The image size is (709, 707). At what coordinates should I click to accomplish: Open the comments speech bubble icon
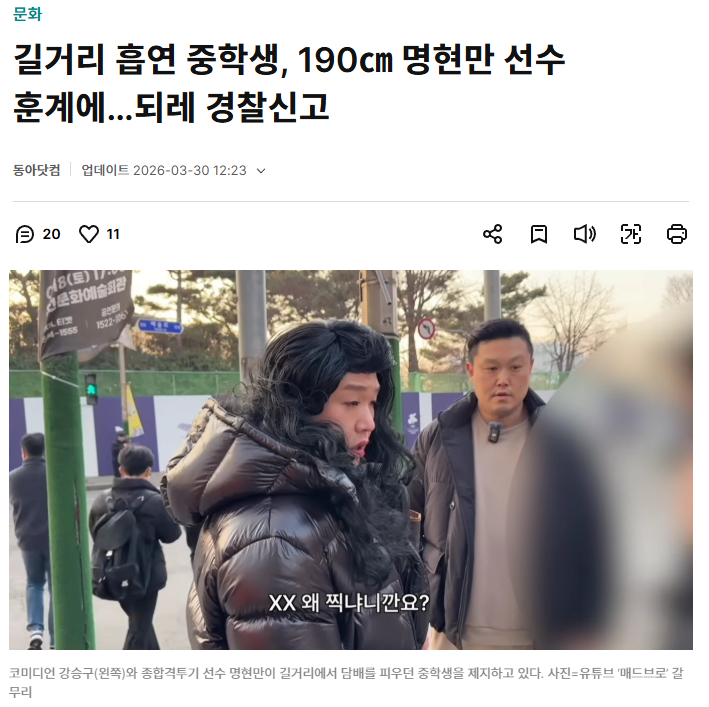(x=24, y=234)
